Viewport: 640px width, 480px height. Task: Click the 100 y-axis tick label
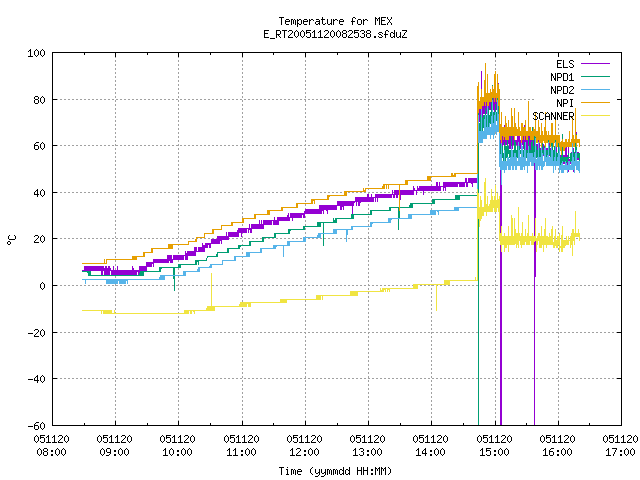click(x=36, y=53)
